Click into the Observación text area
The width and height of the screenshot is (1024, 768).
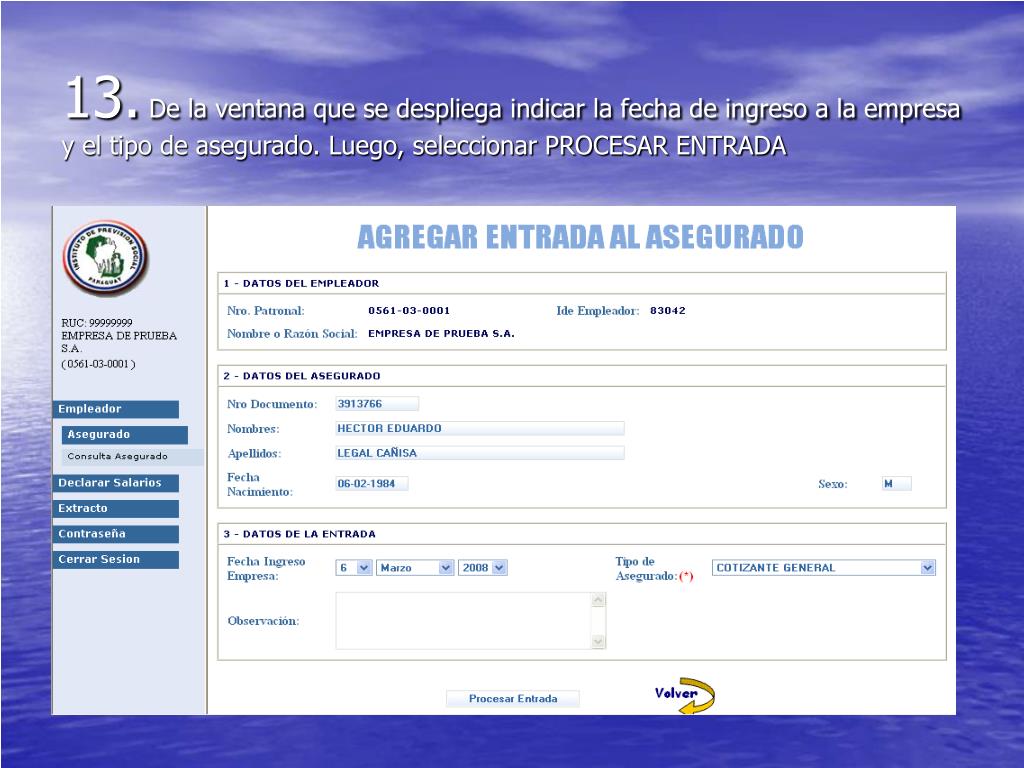click(464, 620)
